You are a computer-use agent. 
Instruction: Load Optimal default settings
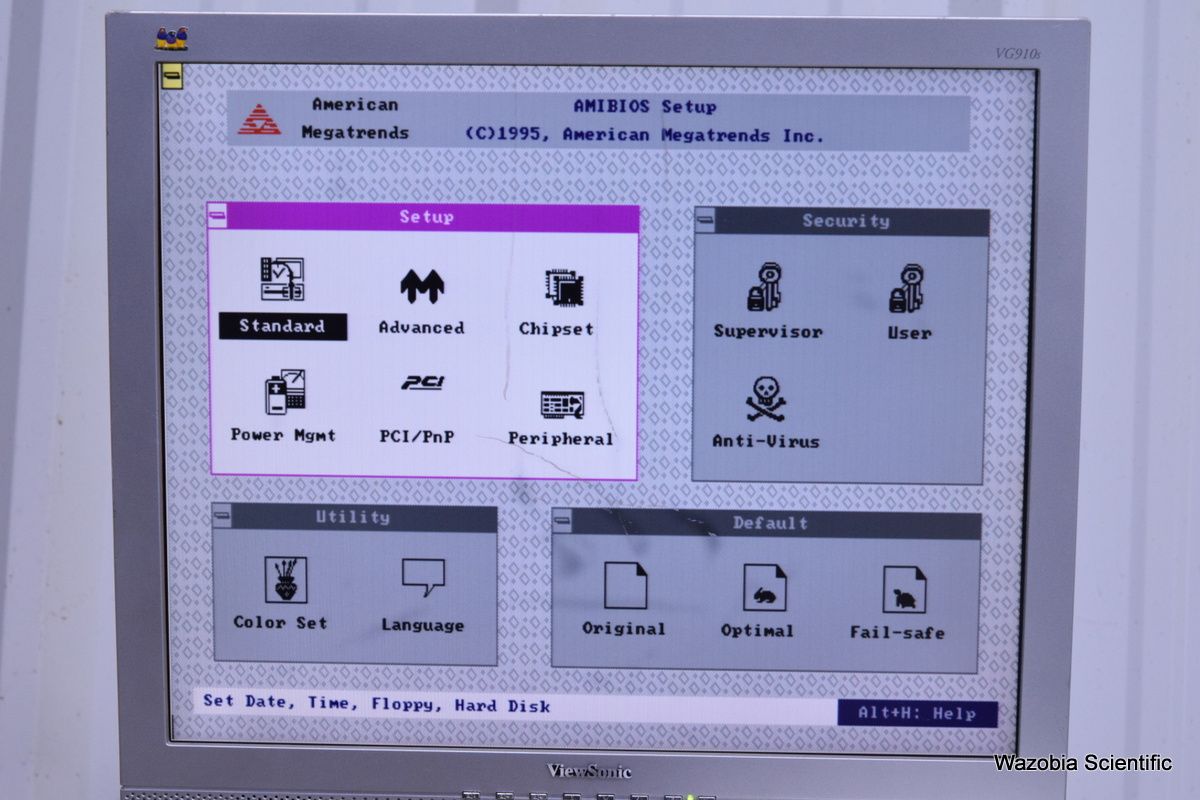(764, 588)
